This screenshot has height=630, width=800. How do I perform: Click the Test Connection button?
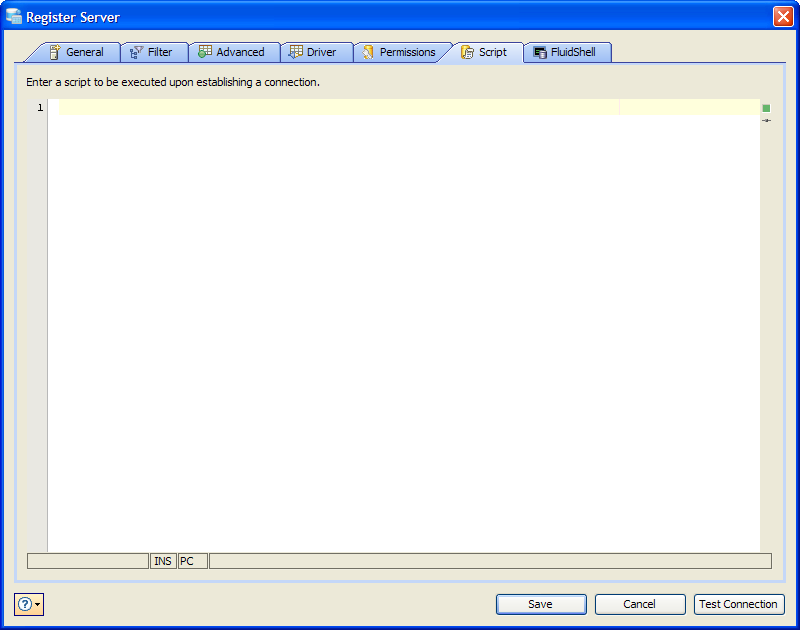point(739,604)
